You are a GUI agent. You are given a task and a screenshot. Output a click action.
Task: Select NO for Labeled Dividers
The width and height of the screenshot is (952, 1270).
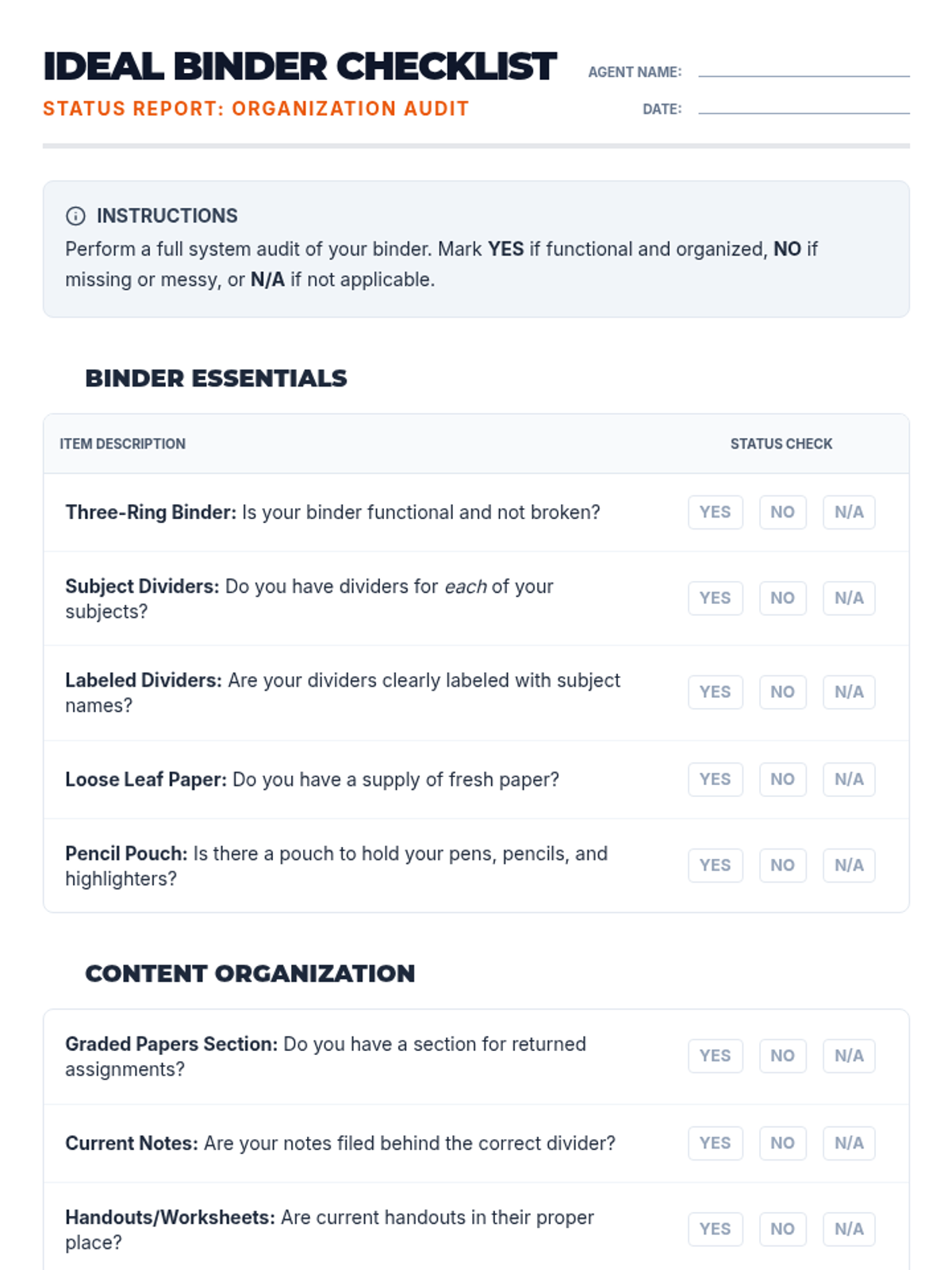[782, 691]
